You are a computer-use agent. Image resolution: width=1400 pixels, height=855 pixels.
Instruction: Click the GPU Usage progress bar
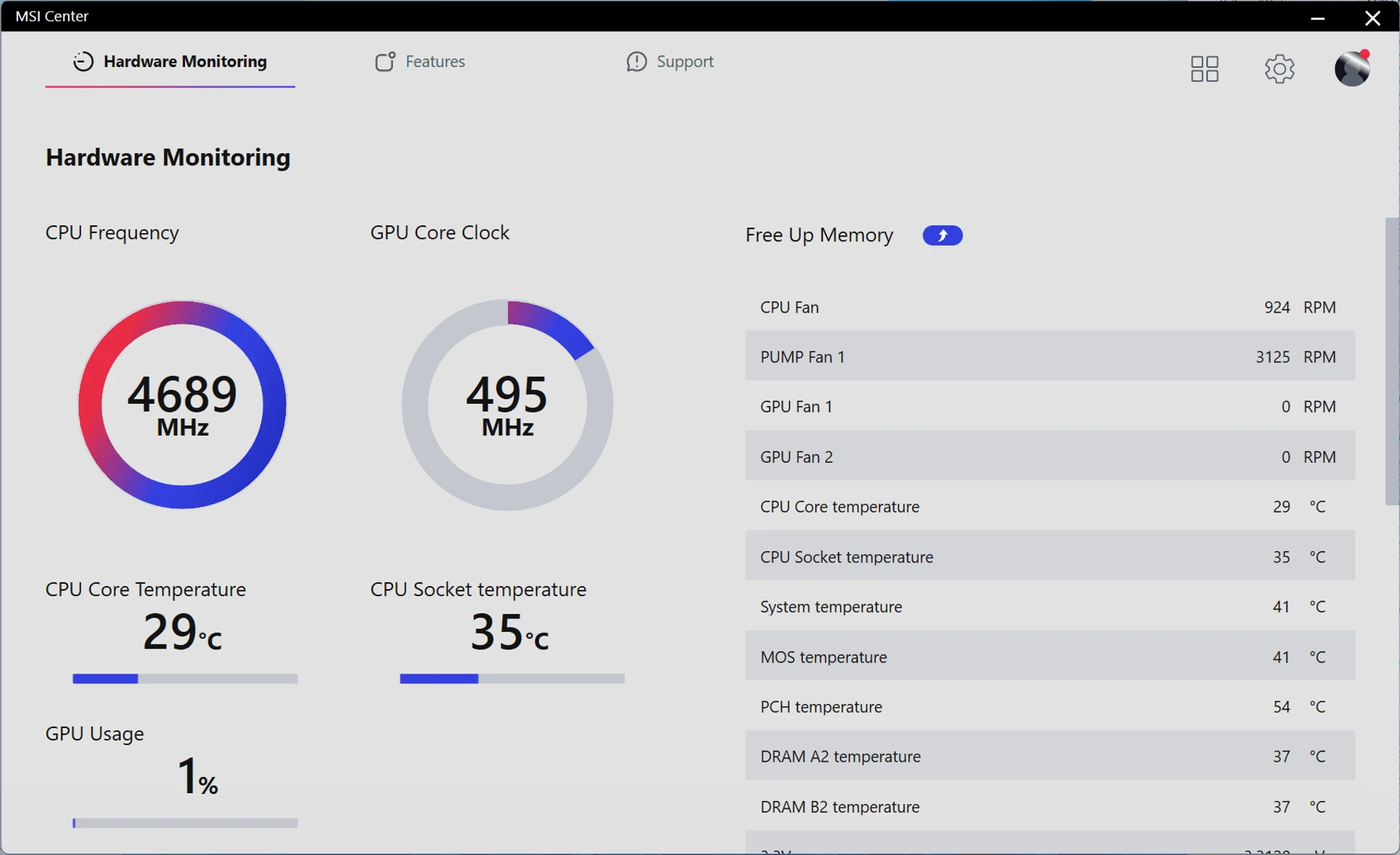tap(185, 823)
